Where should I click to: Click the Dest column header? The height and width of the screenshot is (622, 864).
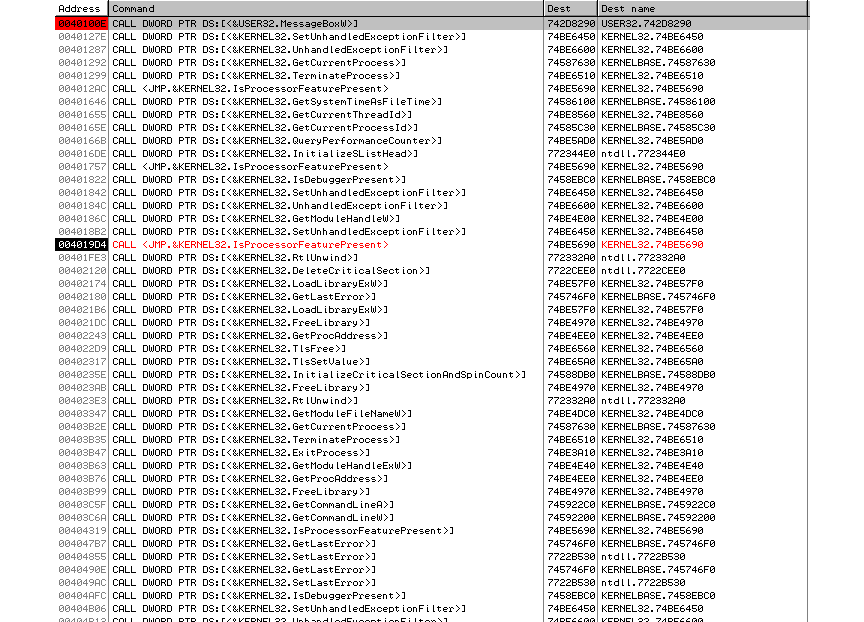[x=571, y=9]
